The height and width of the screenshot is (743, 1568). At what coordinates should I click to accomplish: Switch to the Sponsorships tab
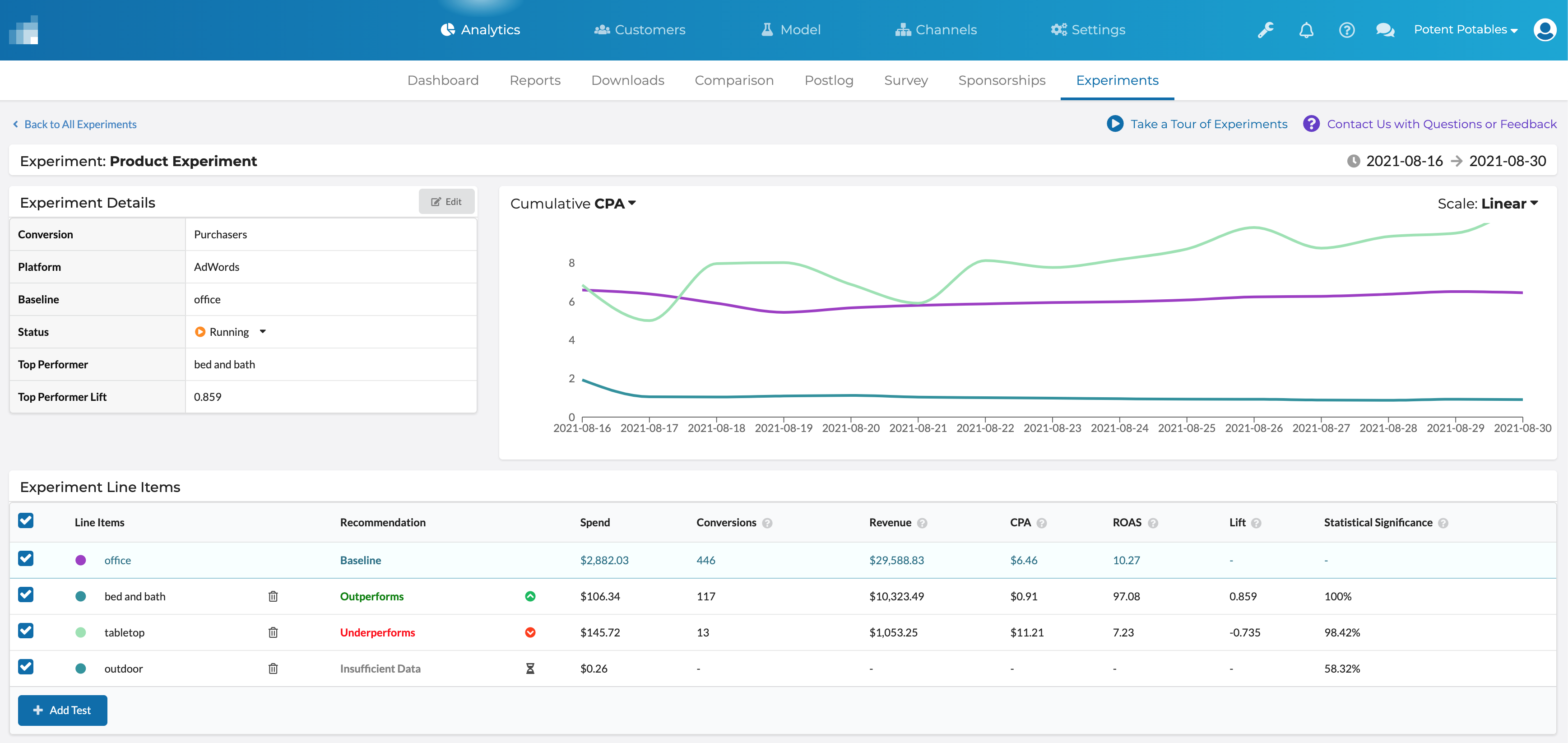pos(1001,80)
